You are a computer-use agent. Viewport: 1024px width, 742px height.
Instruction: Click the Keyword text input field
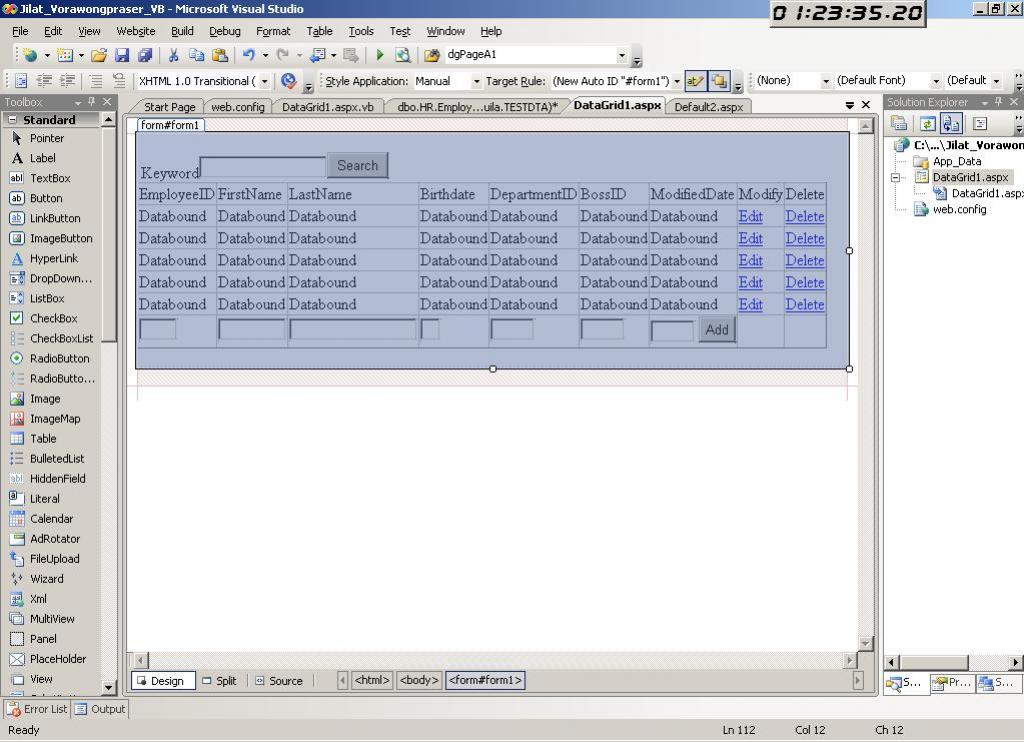click(263, 167)
